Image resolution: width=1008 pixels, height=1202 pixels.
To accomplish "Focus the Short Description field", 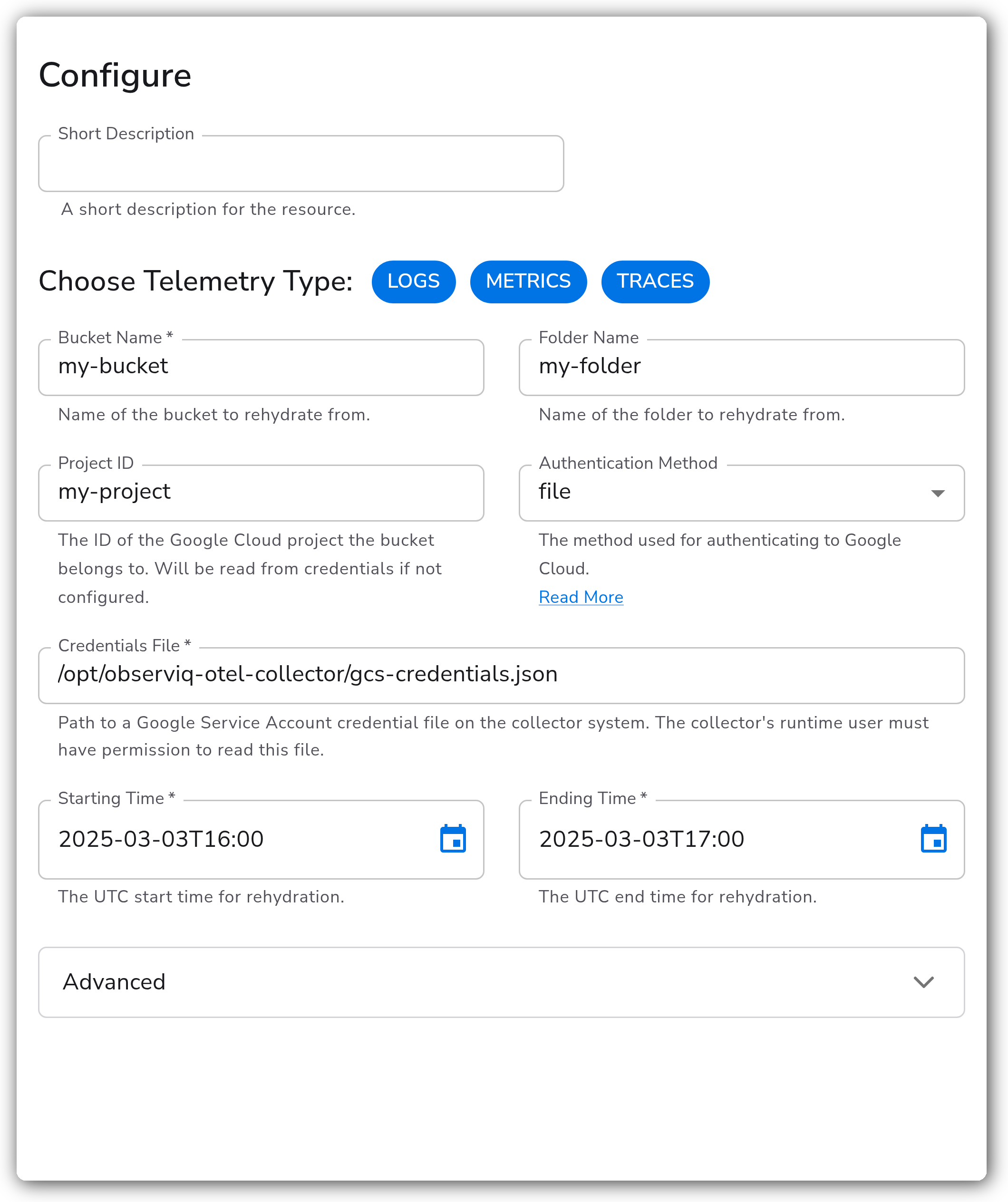I will 301,164.
